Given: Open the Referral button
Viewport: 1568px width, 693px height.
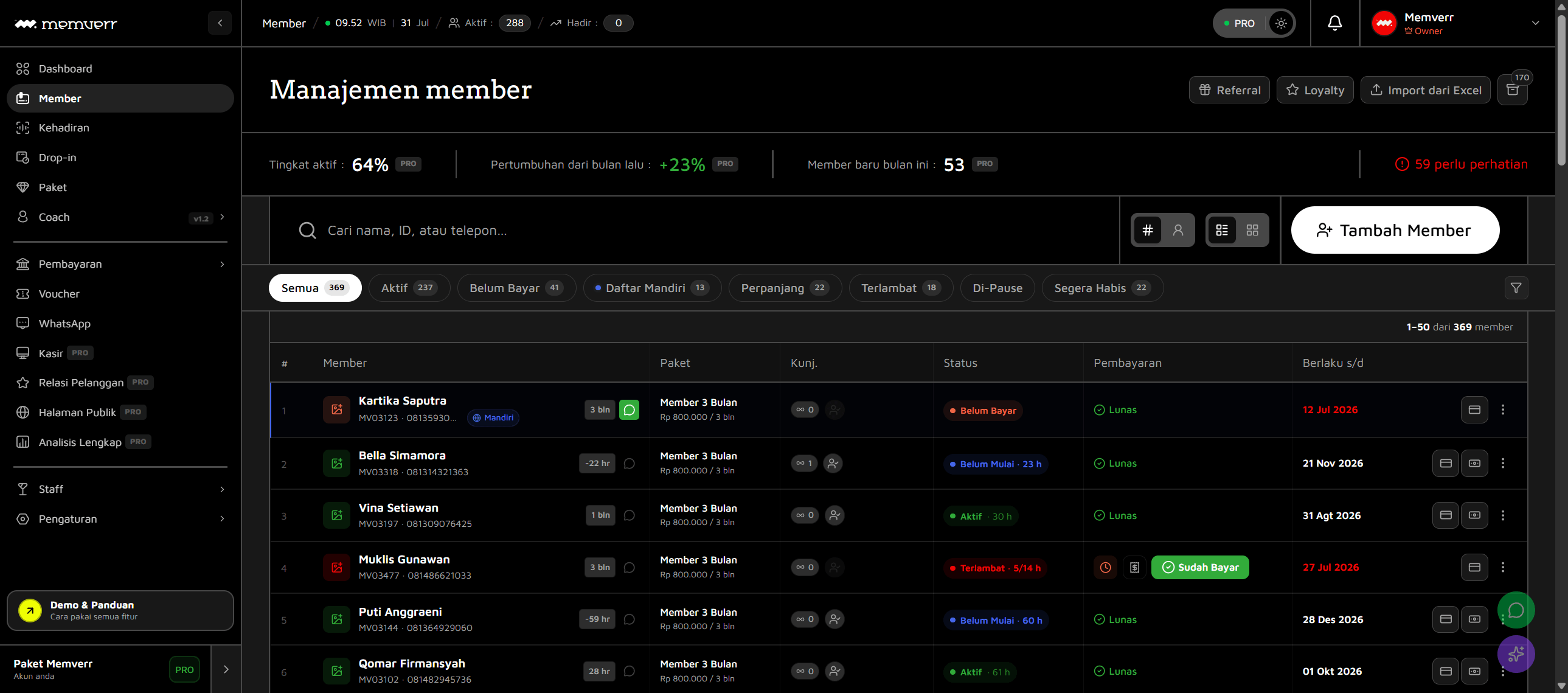Looking at the screenshot, I should coord(1229,90).
